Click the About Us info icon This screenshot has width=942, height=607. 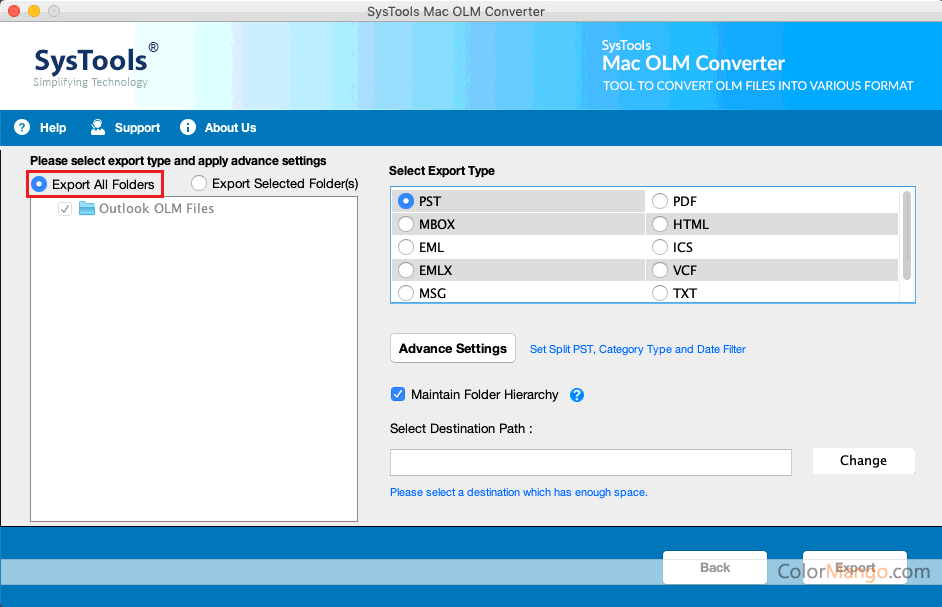188,127
